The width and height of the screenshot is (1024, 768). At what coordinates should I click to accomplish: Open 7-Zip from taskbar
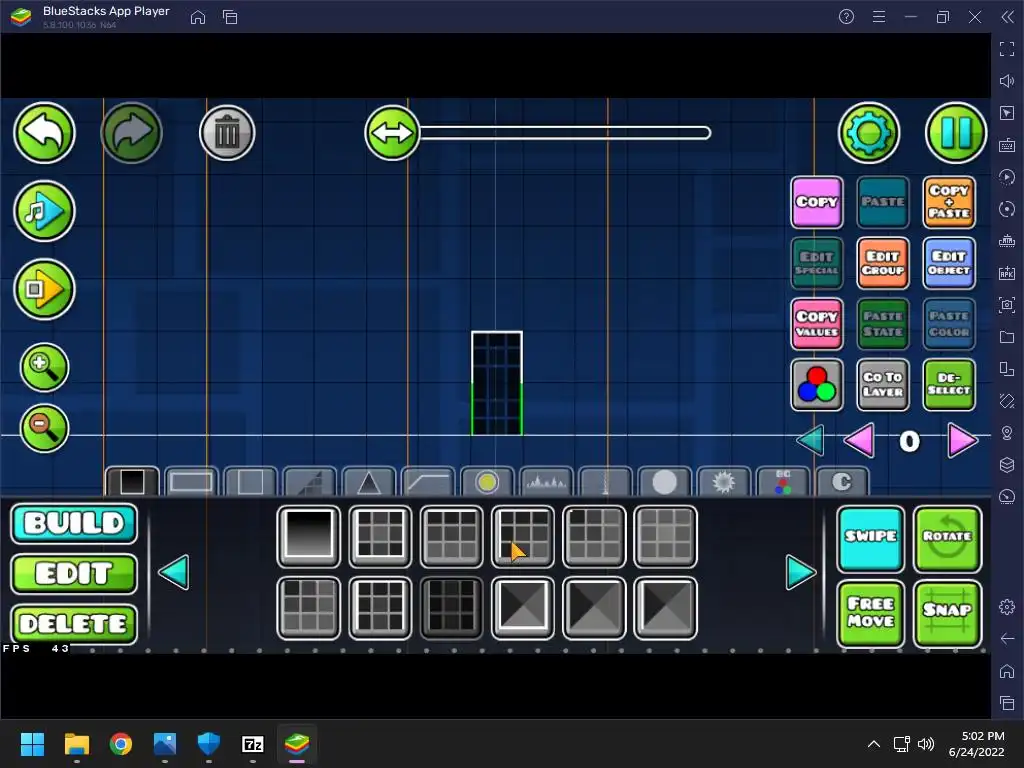[x=253, y=744]
